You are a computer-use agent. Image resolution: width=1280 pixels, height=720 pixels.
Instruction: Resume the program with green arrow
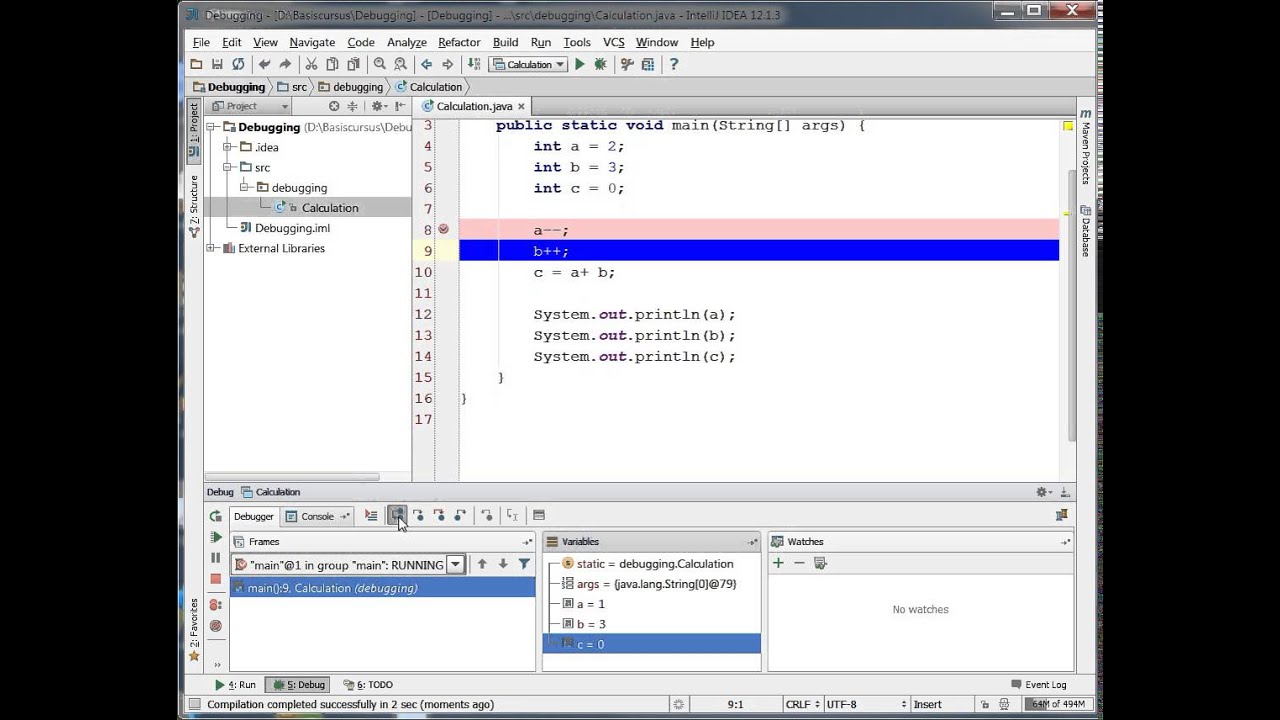tap(215, 537)
